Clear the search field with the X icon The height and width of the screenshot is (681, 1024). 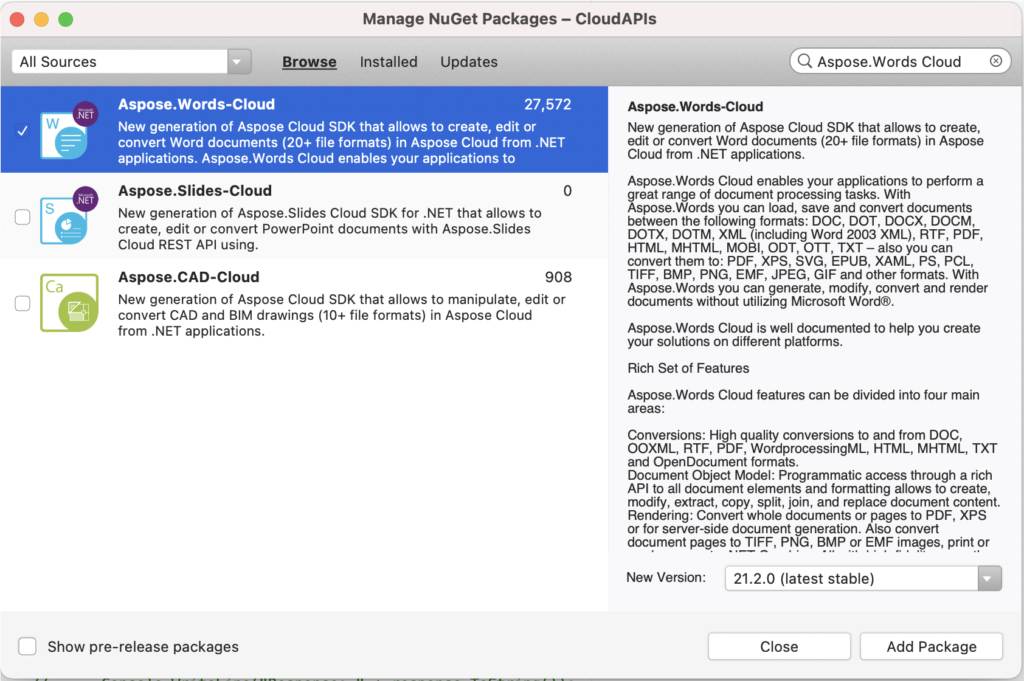pos(995,61)
